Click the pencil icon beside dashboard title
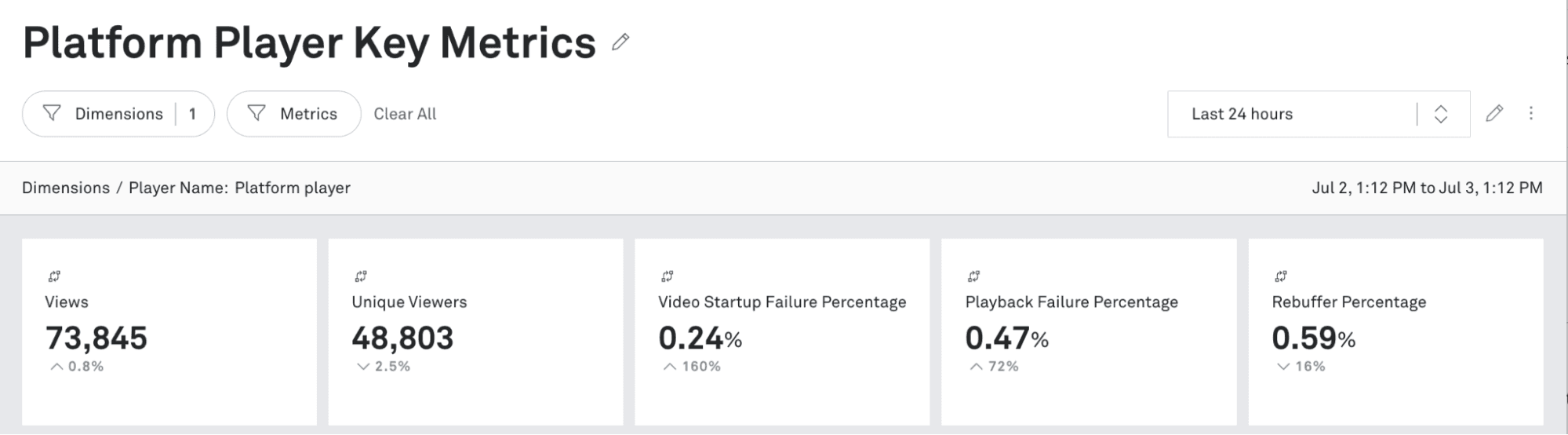Image resolution: width=1568 pixels, height=435 pixels. 620,42
